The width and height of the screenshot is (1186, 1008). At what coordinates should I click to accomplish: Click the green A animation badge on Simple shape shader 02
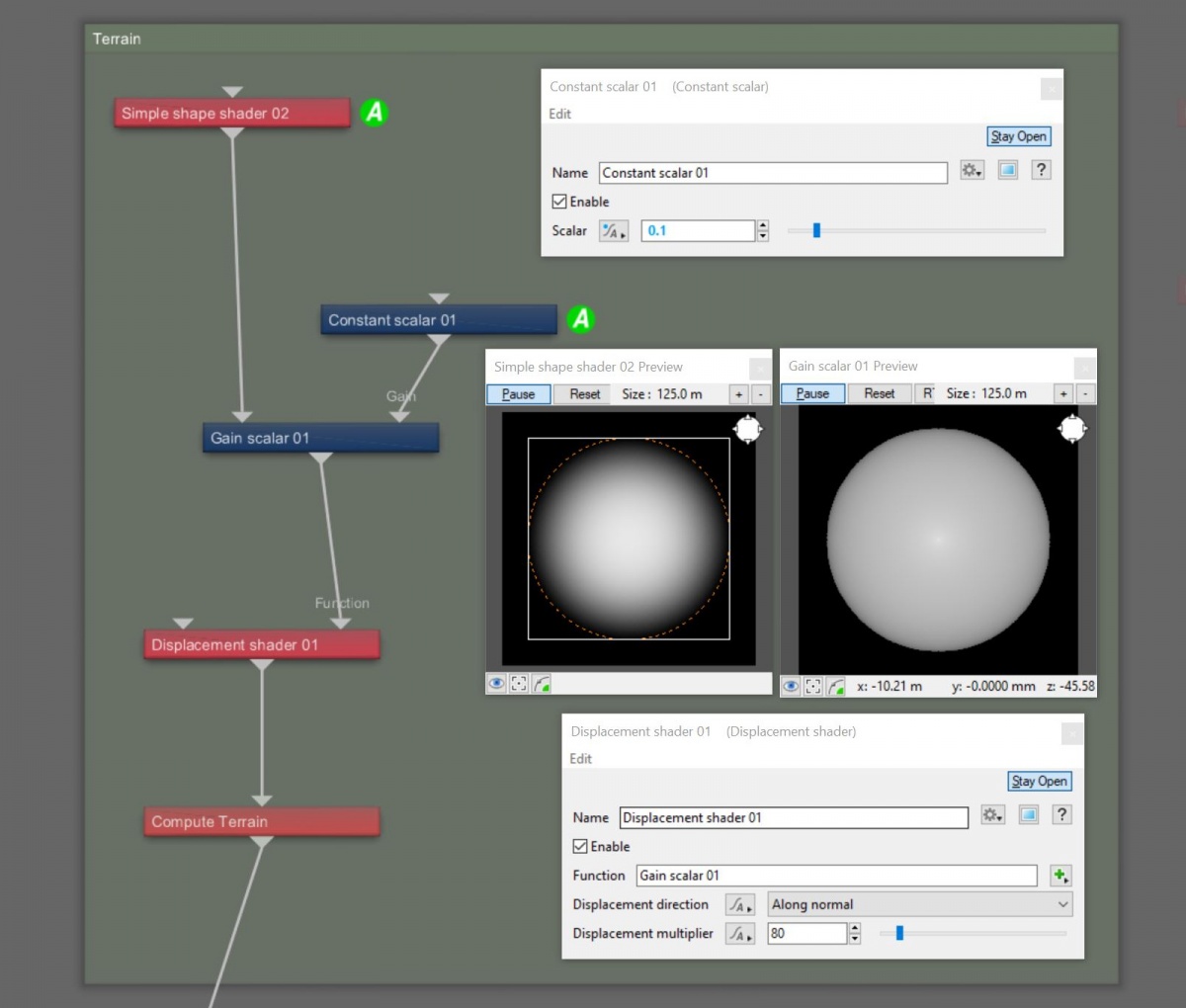(x=374, y=113)
